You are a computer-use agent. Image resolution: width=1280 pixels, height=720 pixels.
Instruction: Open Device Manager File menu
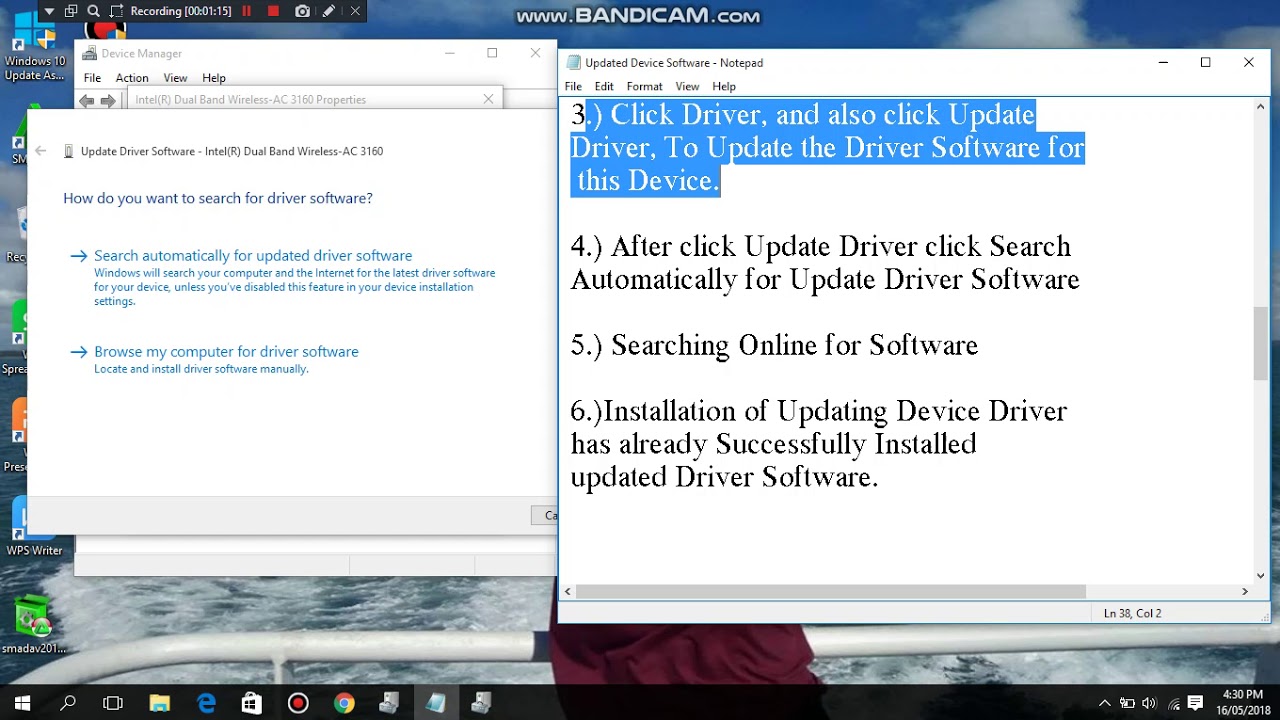(92, 78)
